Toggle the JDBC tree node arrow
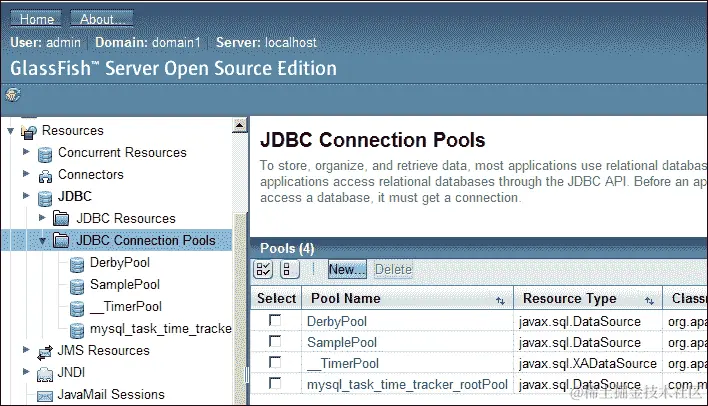This screenshot has width=708, height=406. tap(26, 196)
